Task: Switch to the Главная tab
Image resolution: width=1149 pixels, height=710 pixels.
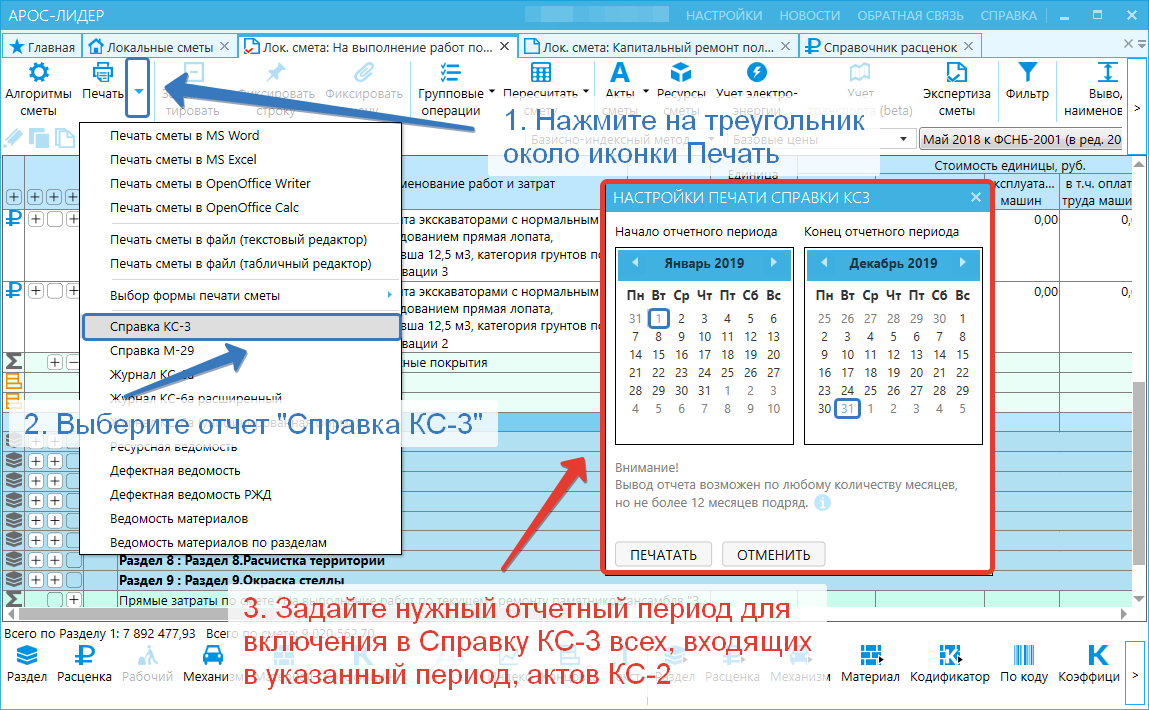Action: click(43, 47)
